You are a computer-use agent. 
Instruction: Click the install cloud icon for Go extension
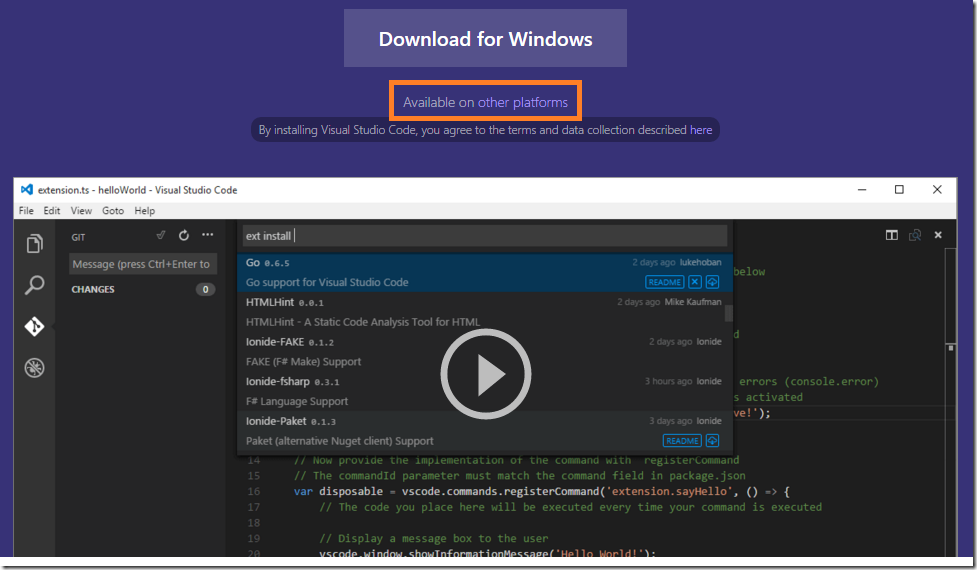(713, 282)
